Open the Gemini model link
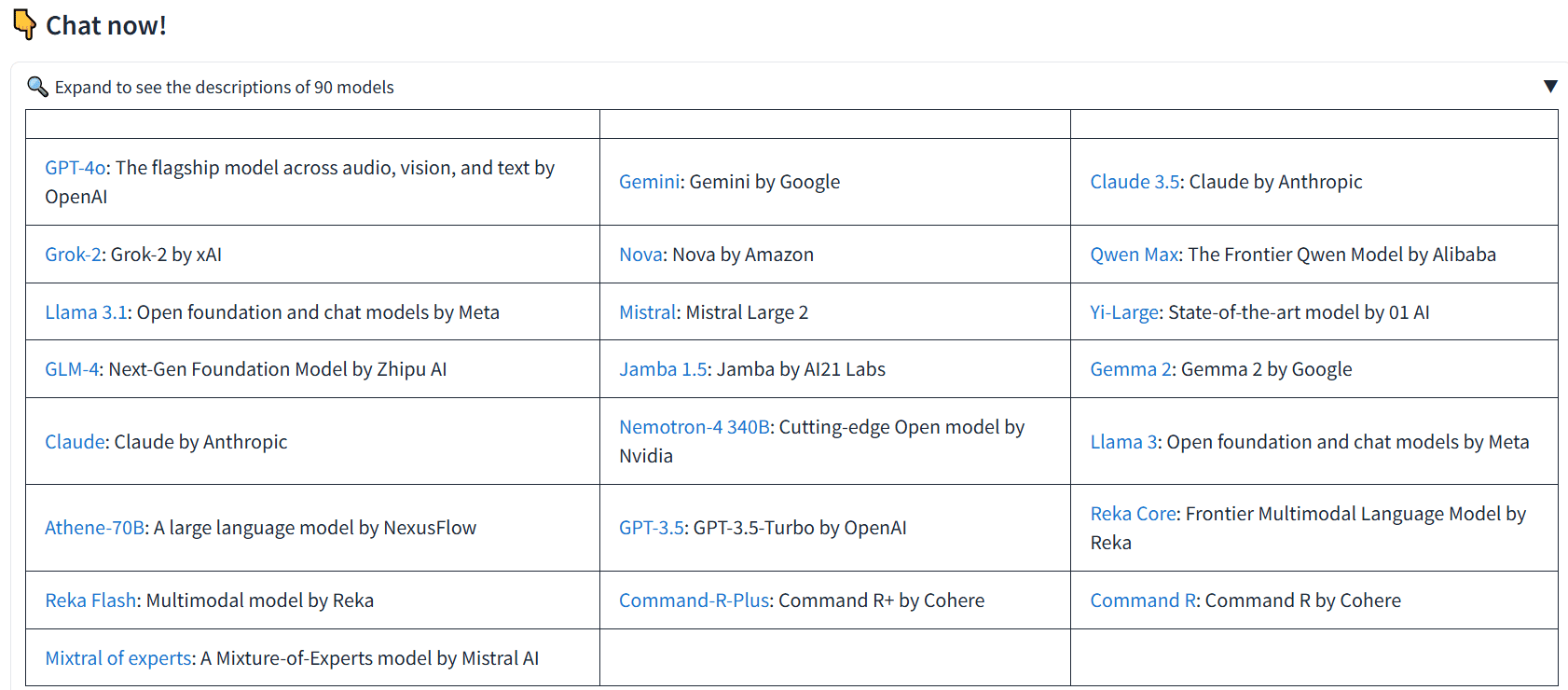 (650, 182)
